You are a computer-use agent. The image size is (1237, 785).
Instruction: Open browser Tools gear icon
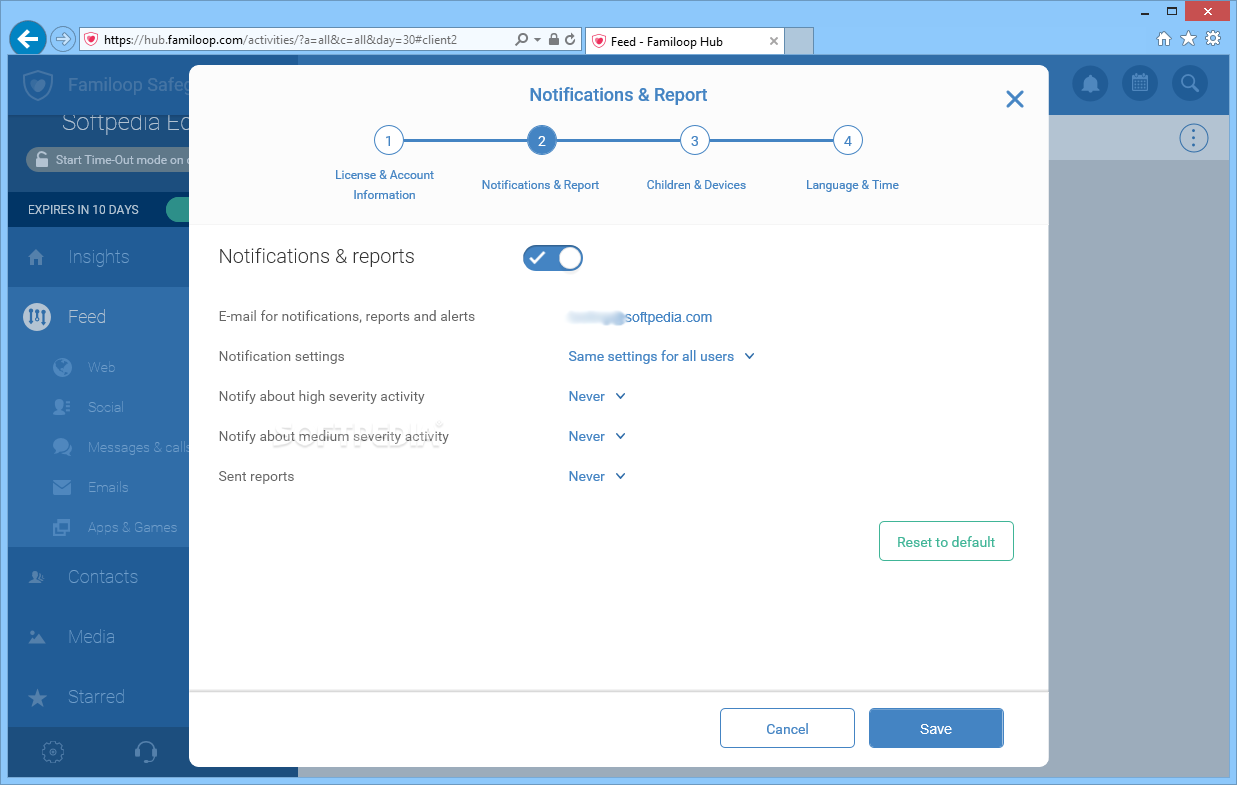click(x=1213, y=39)
